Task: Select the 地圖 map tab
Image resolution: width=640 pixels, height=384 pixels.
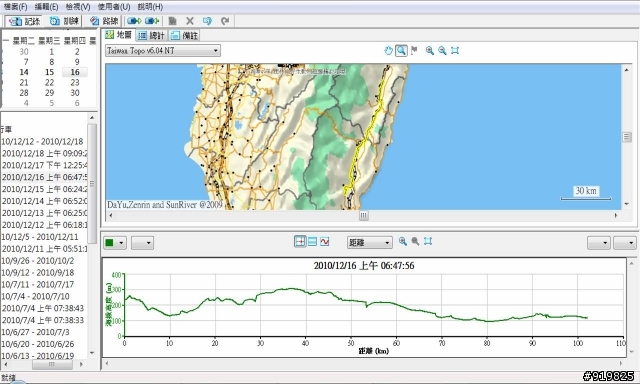Action: pos(118,35)
